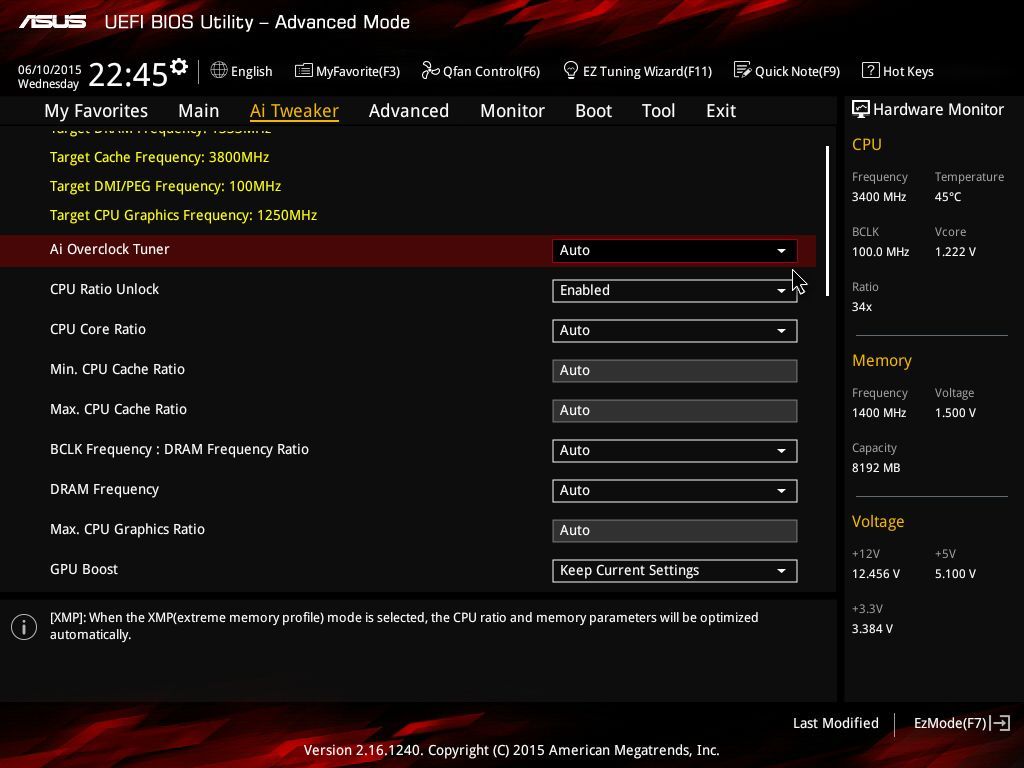Select the GPU Boost label
1024x768 pixels.
click(84, 569)
